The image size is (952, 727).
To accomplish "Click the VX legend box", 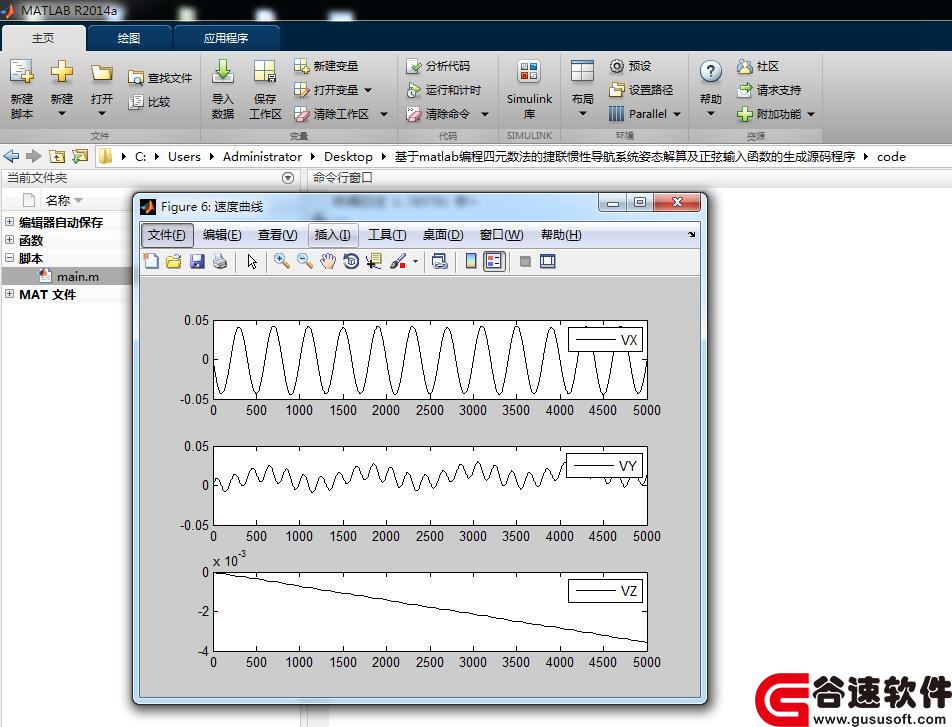I will 605,340.
